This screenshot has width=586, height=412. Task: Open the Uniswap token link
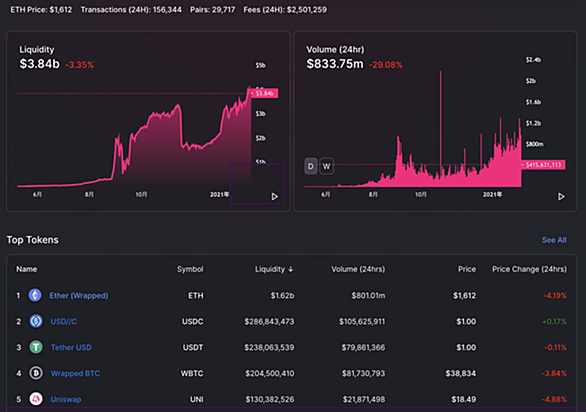[66, 399]
